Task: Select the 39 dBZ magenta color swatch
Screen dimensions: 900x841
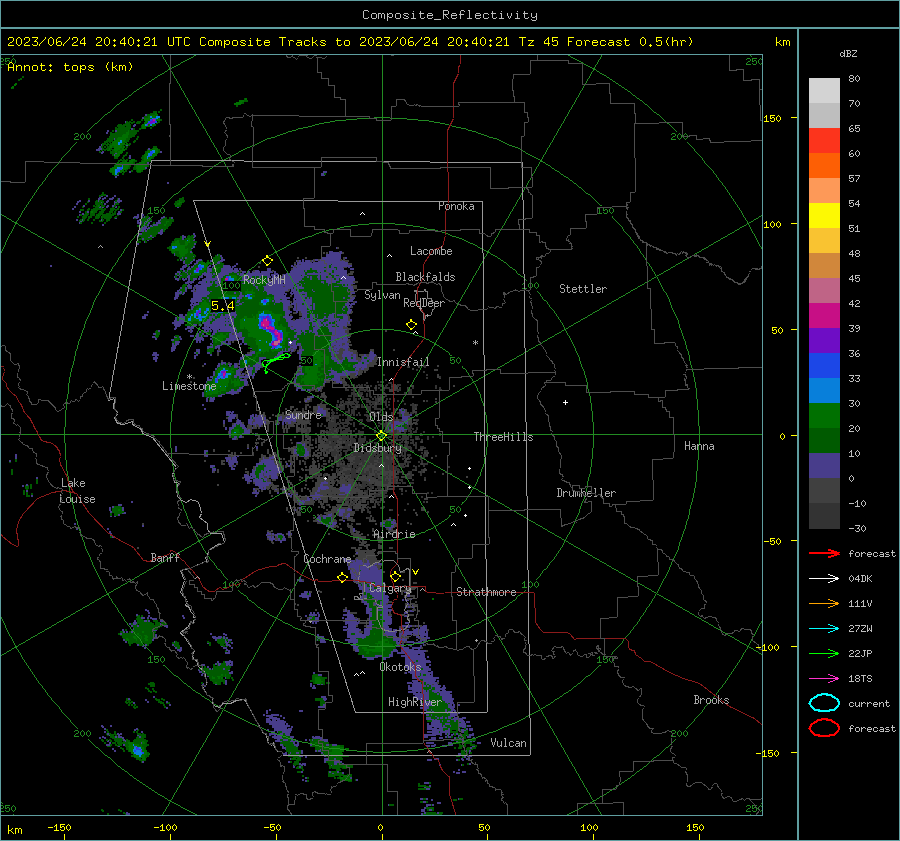Action: [824, 316]
